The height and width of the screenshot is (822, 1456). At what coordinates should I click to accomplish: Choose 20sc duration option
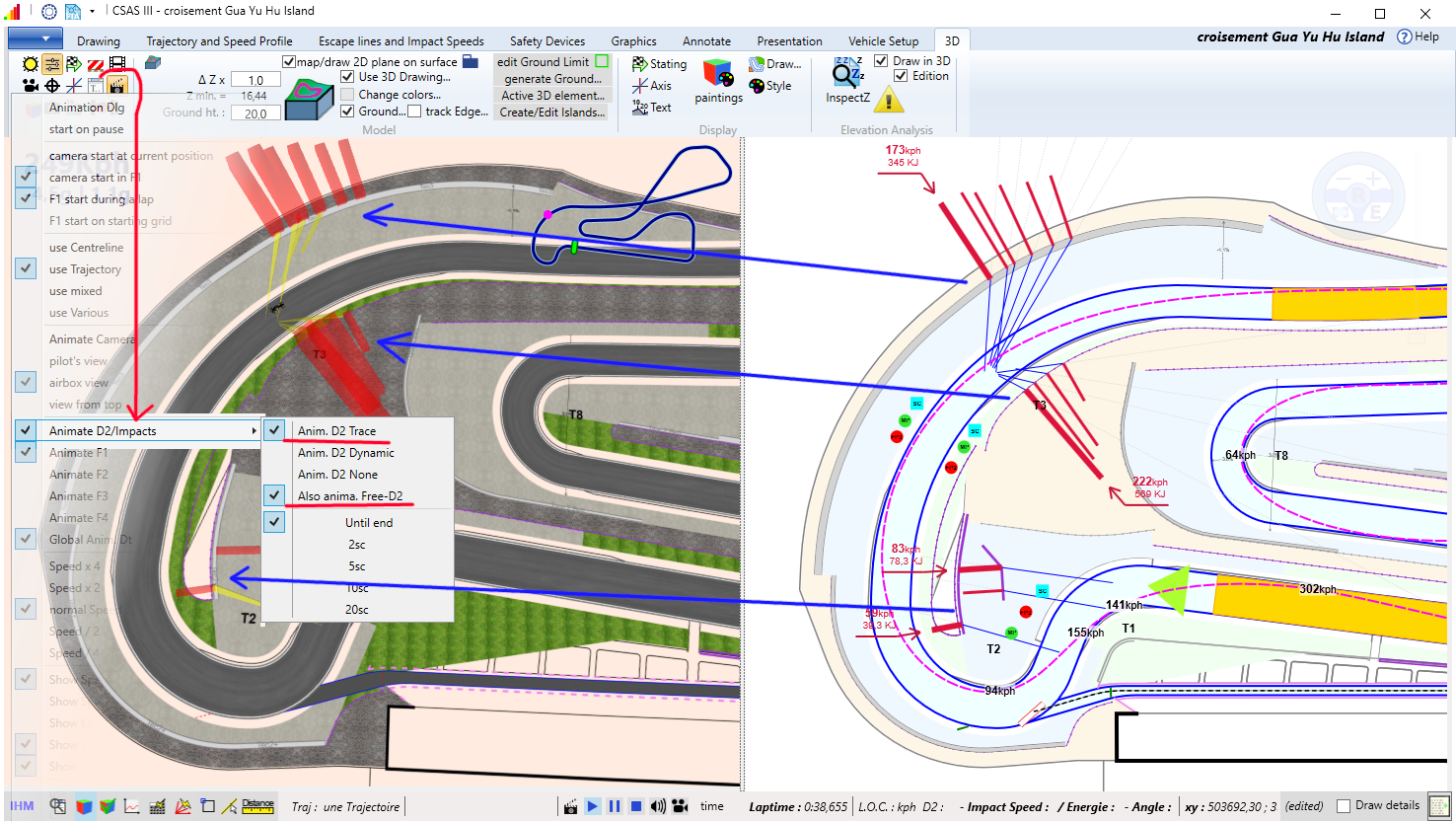point(358,610)
